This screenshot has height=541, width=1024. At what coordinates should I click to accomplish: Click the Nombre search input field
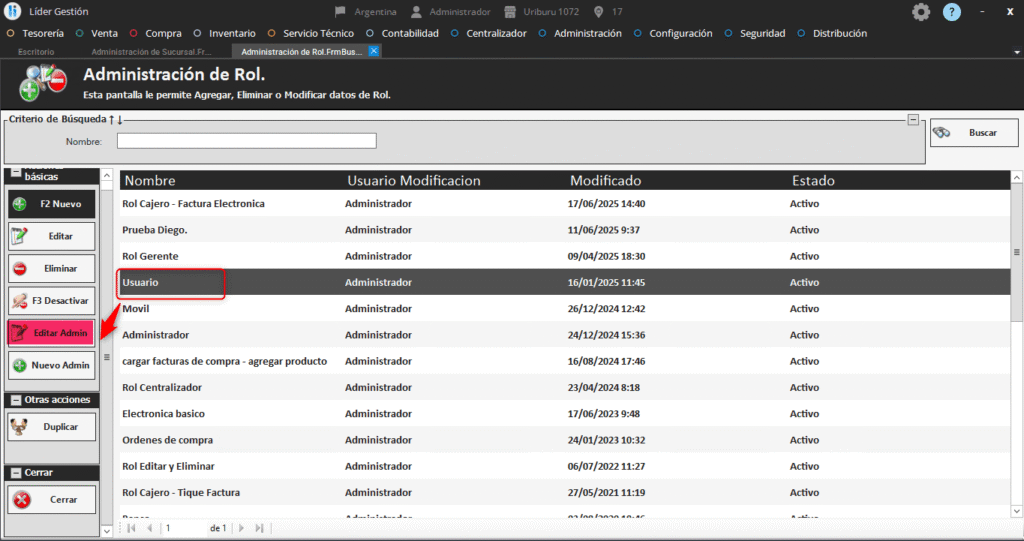click(x=246, y=141)
